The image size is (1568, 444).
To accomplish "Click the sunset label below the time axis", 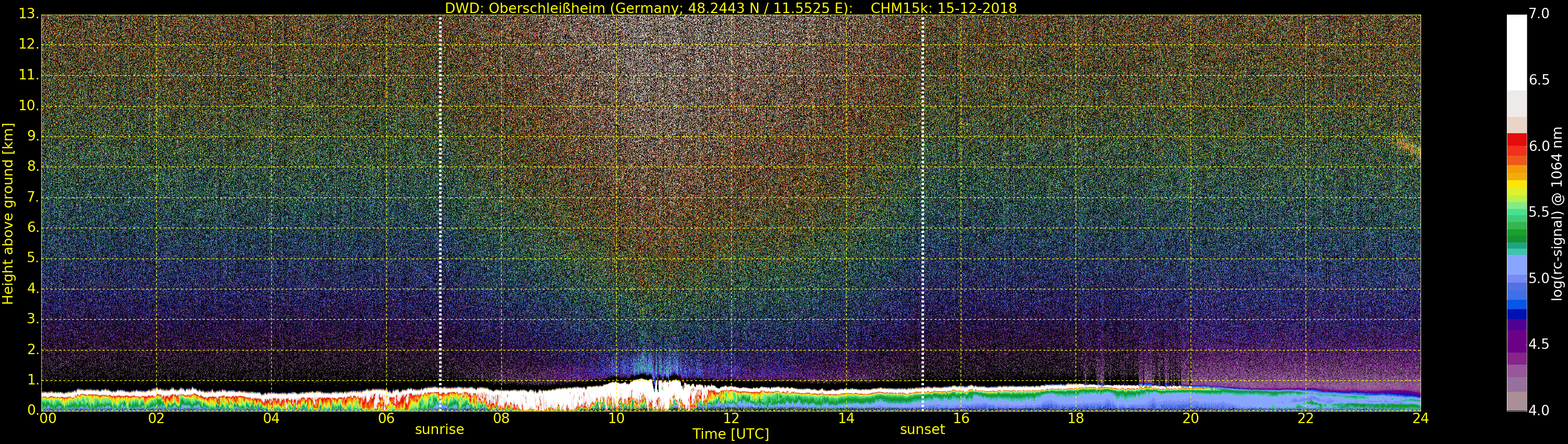I will (921, 430).
